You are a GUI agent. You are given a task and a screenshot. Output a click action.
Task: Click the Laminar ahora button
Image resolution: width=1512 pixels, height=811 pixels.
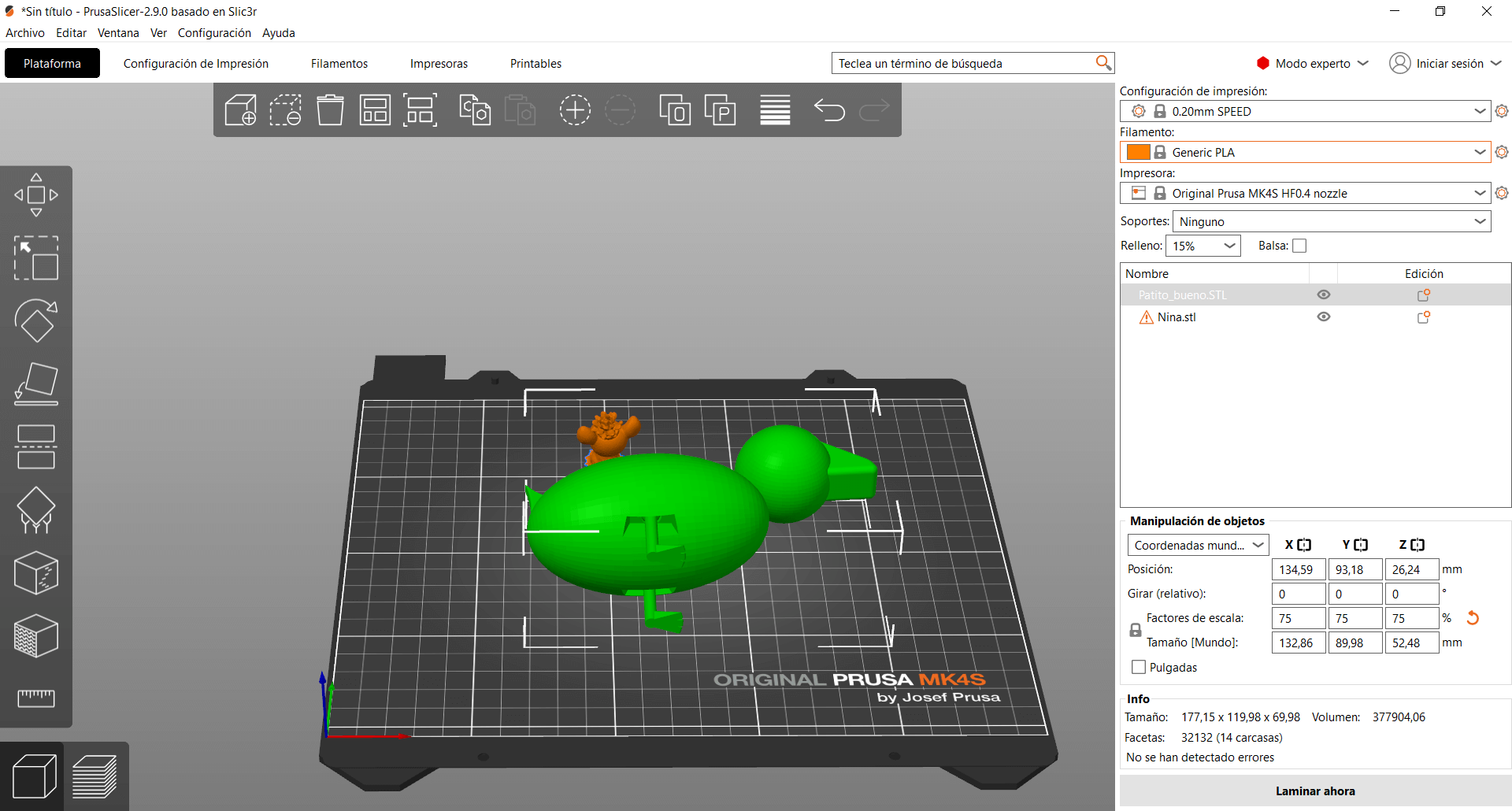(x=1315, y=791)
